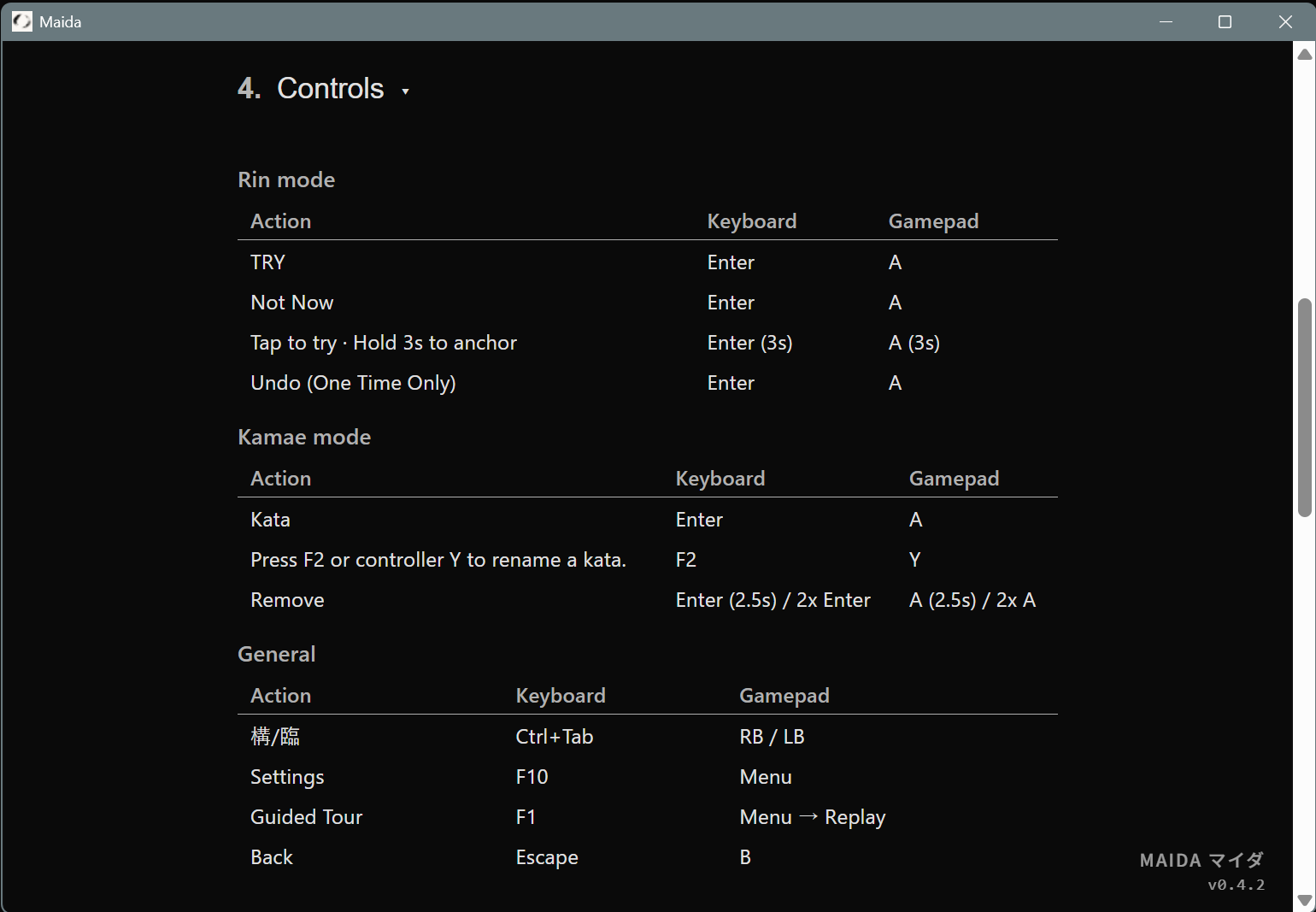
Task: Click the Remove action label
Action: click(x=287, y=600)
